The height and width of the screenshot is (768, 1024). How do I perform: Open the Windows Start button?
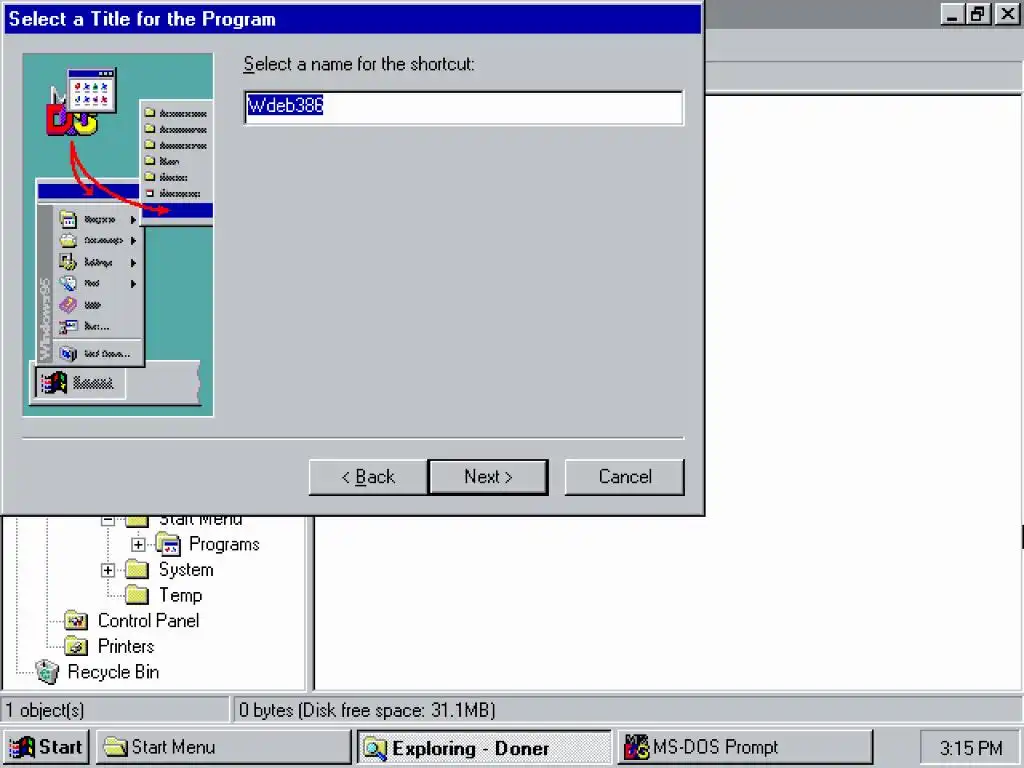[x=46, y=747]
